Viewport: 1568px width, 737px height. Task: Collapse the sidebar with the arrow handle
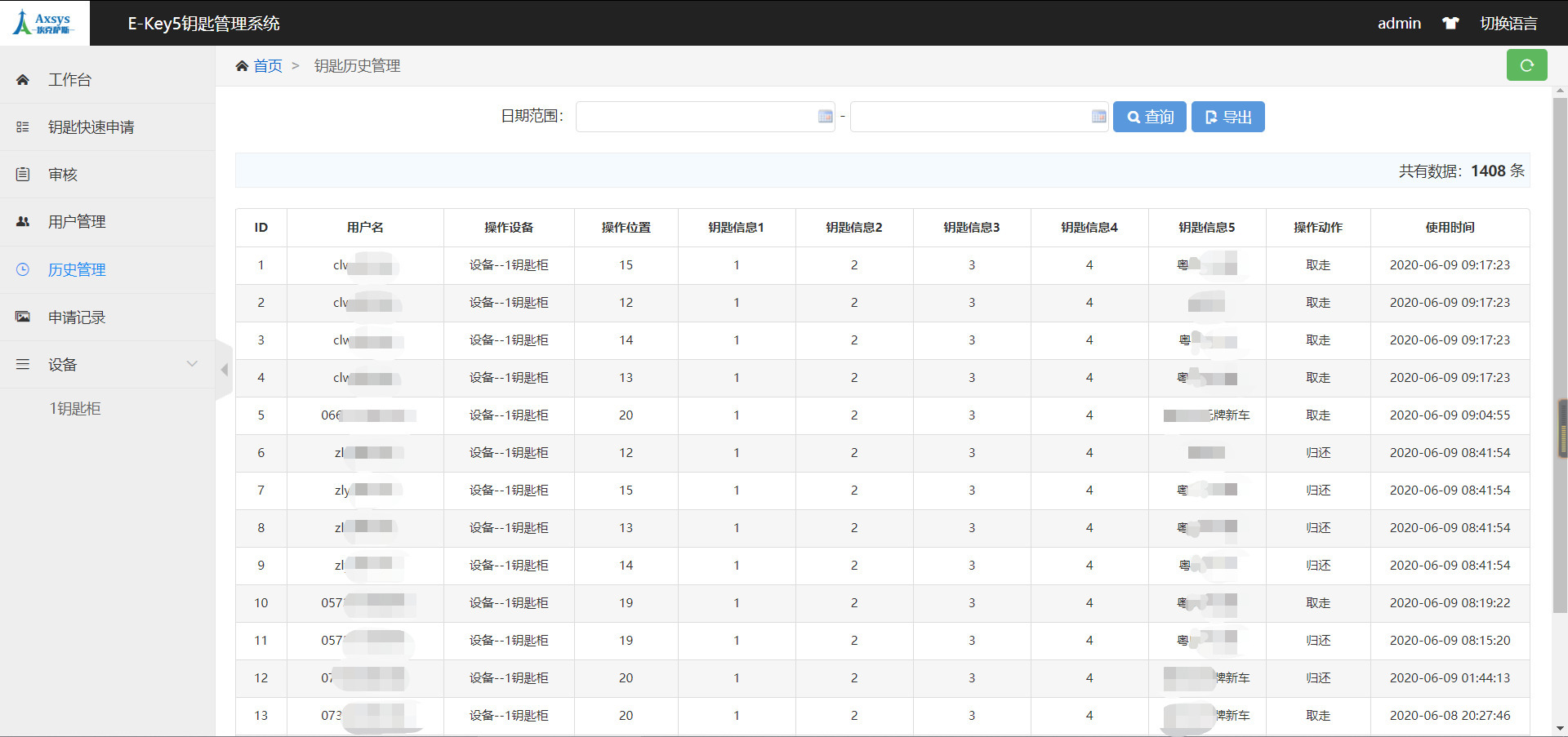[x=224, y=370]
